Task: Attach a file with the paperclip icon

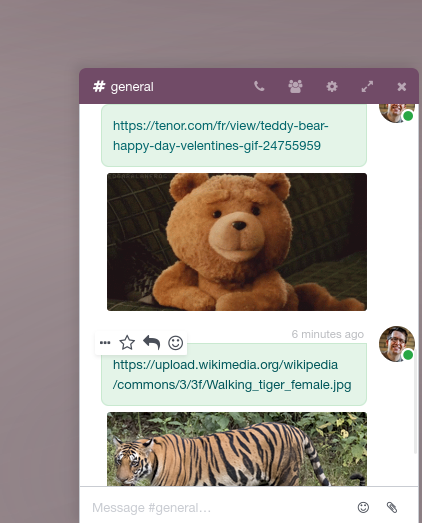Action: pos(392,507)
